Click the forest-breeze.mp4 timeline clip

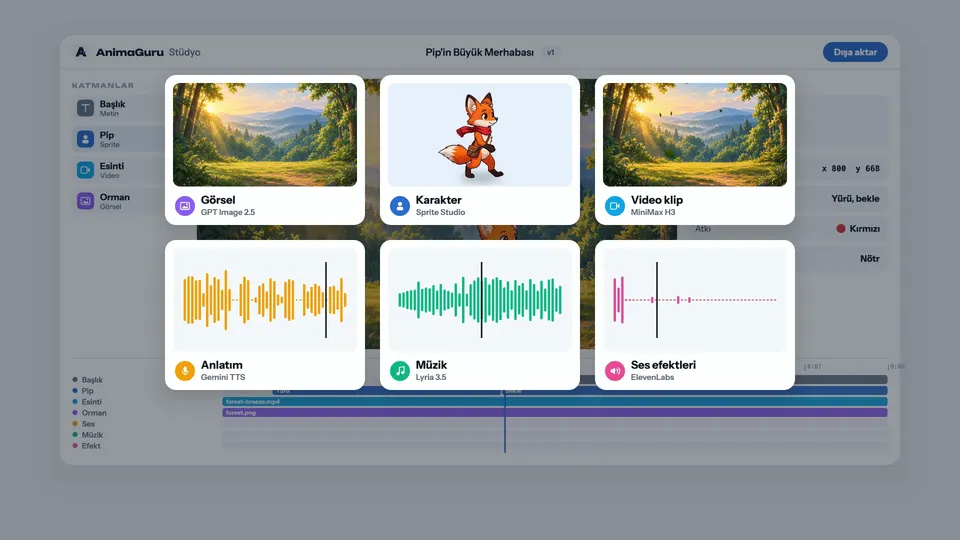(555, 402)
